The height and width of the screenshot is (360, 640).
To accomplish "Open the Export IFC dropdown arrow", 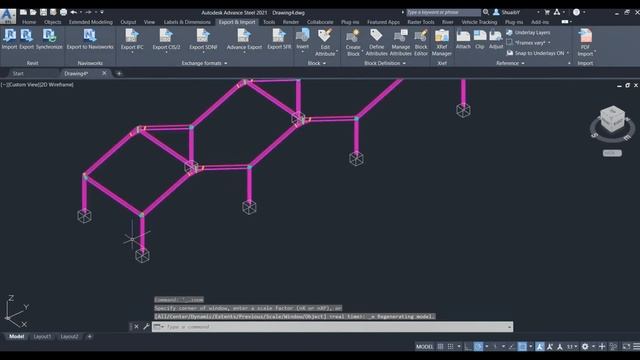I will pyautogui.click(x=132, y=53).
